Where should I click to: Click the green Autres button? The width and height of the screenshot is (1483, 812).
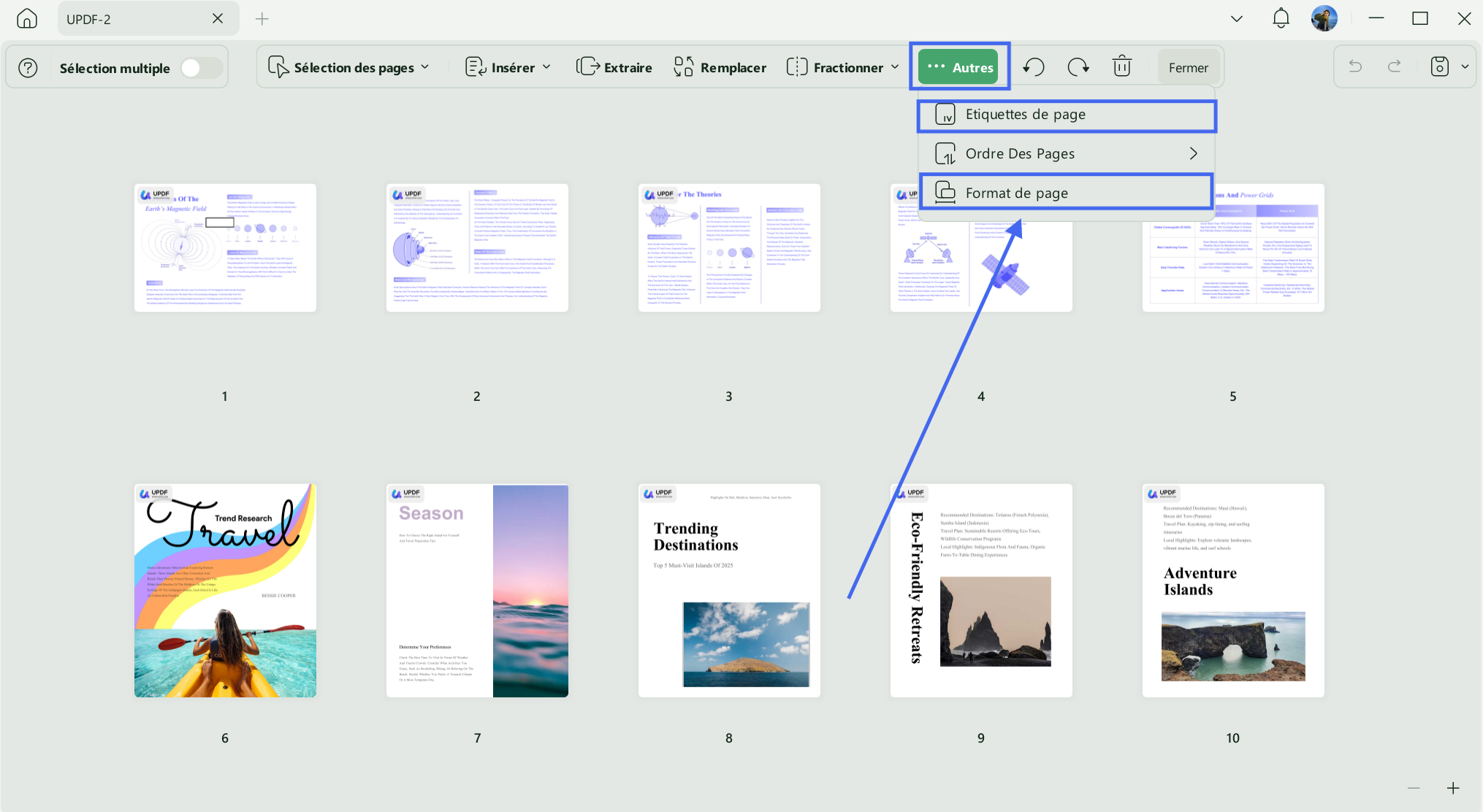tap(958, 67)
